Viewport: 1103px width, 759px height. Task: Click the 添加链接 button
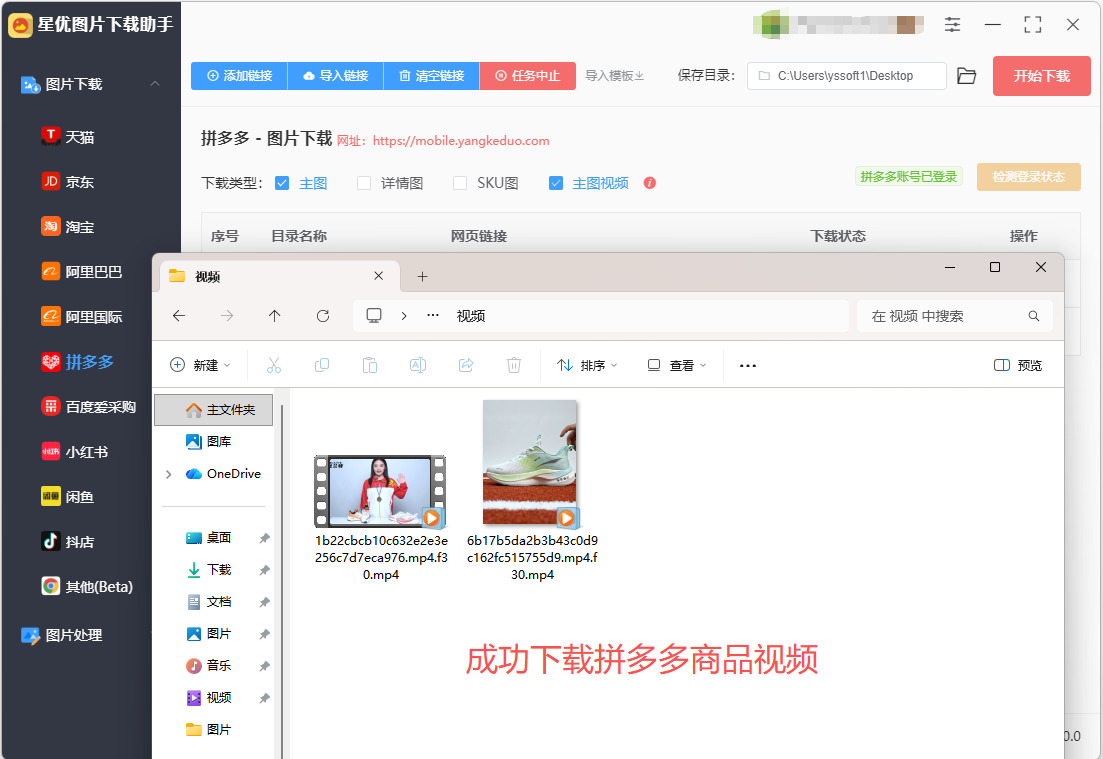(239, 75)
